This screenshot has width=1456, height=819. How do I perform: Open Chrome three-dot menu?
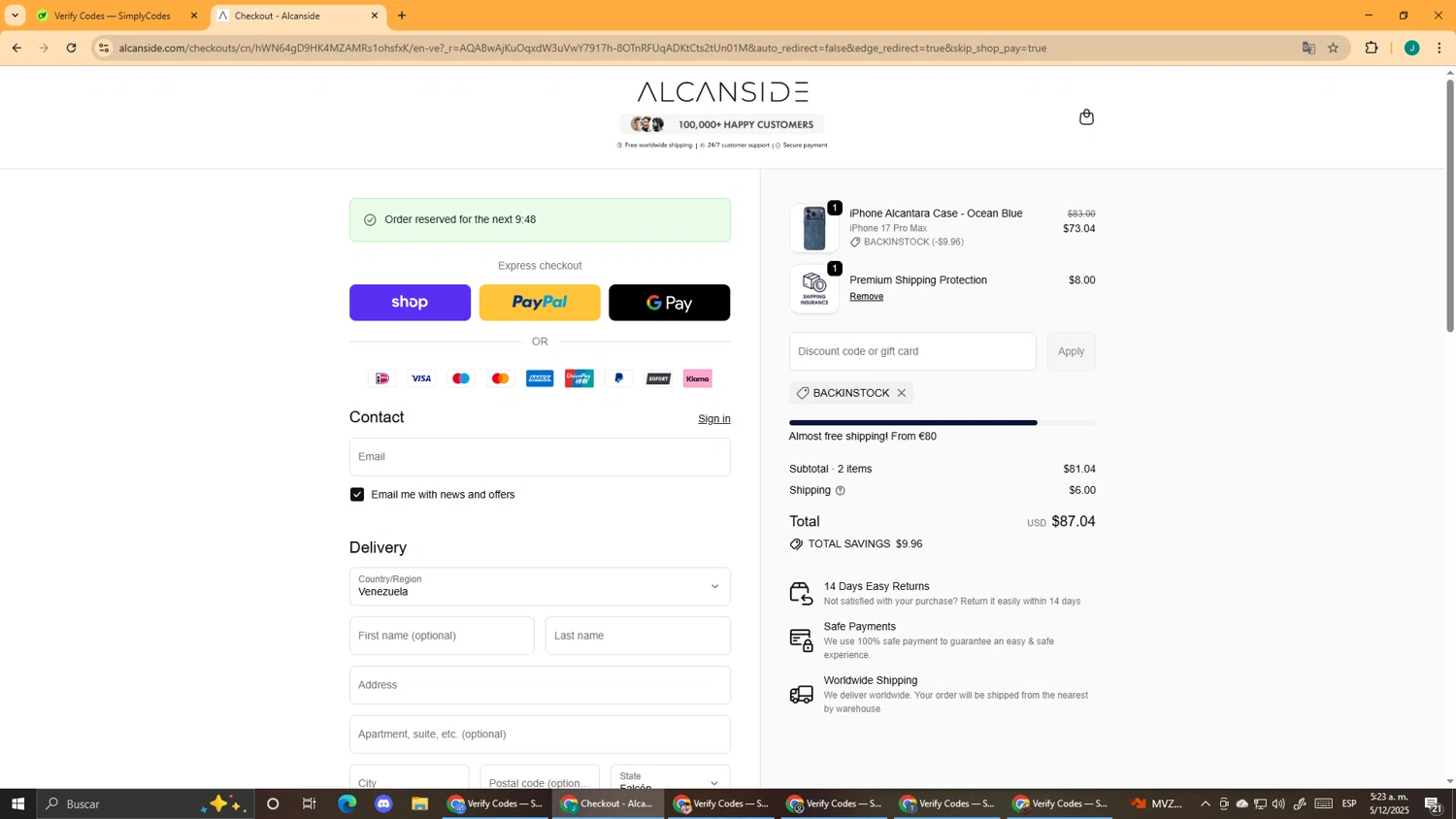[1439, 48]
